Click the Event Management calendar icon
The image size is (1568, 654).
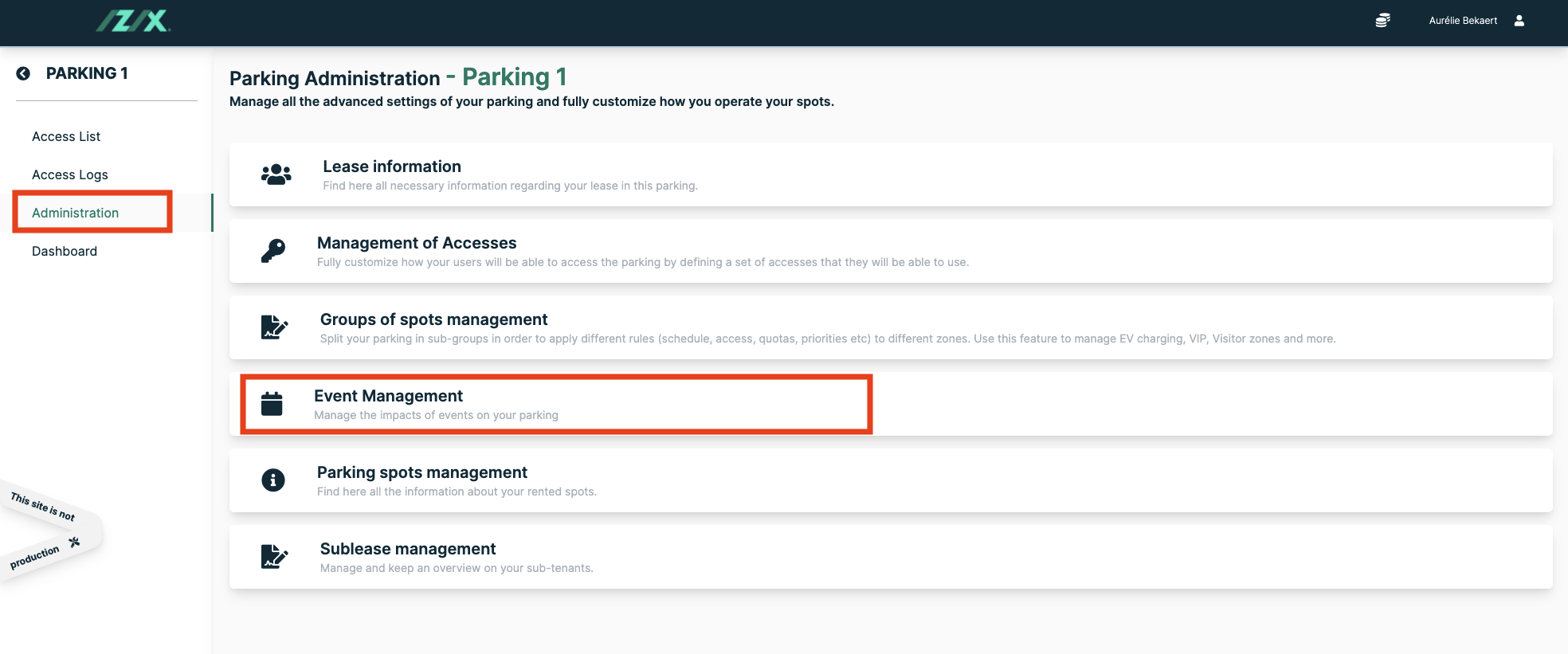click(272, 404)
